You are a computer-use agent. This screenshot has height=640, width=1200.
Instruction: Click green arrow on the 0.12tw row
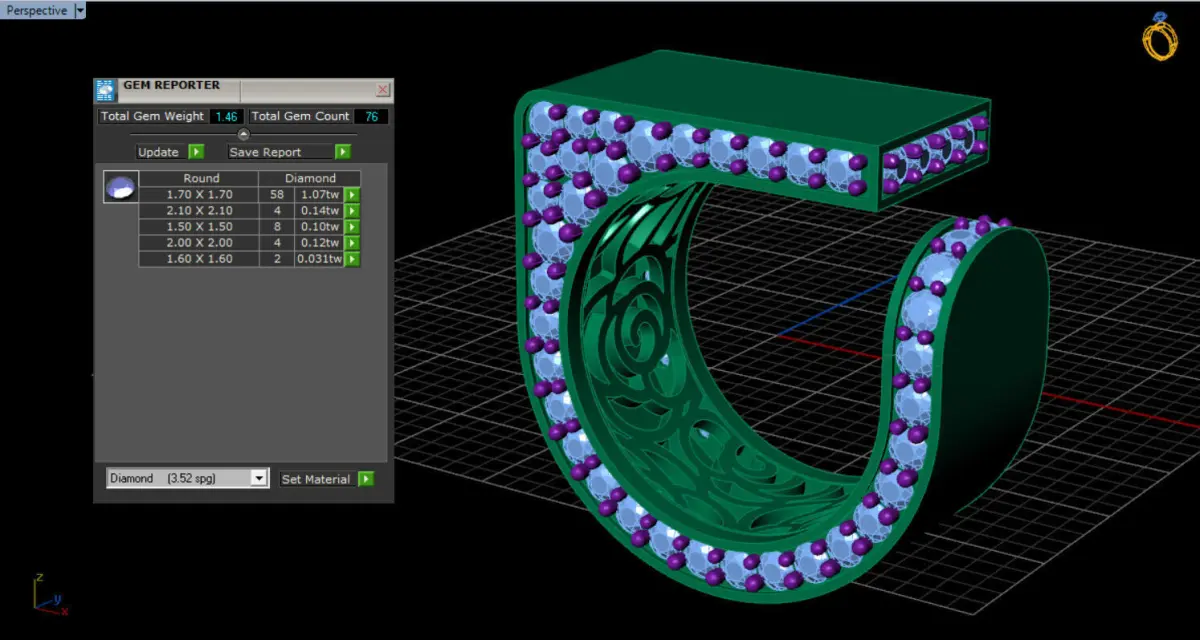pos(352,243)
